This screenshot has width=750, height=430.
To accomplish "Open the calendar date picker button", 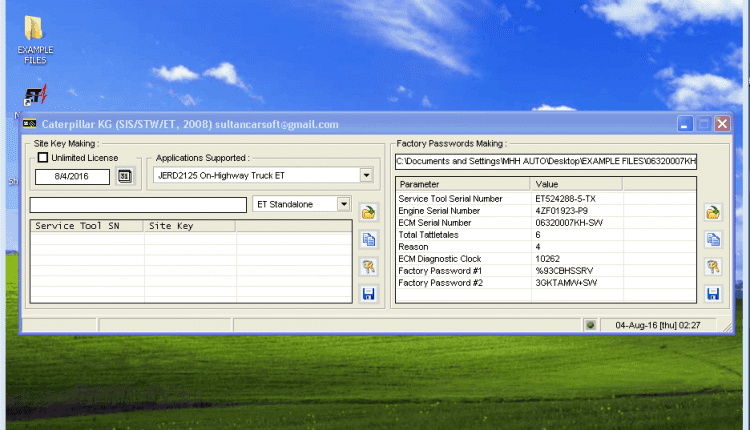I will pos(125,176).
